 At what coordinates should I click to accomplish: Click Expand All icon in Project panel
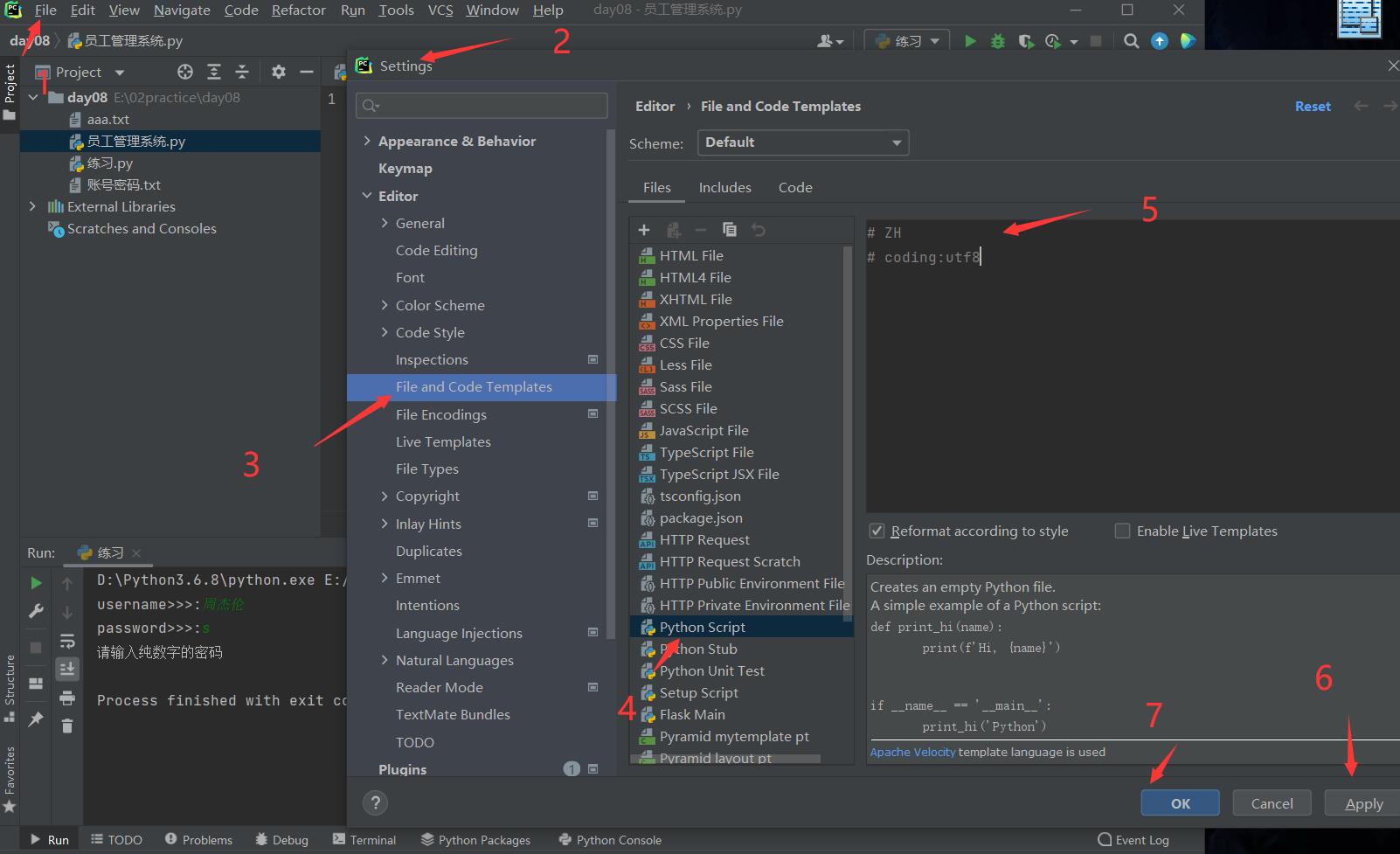tap(214, 72)
